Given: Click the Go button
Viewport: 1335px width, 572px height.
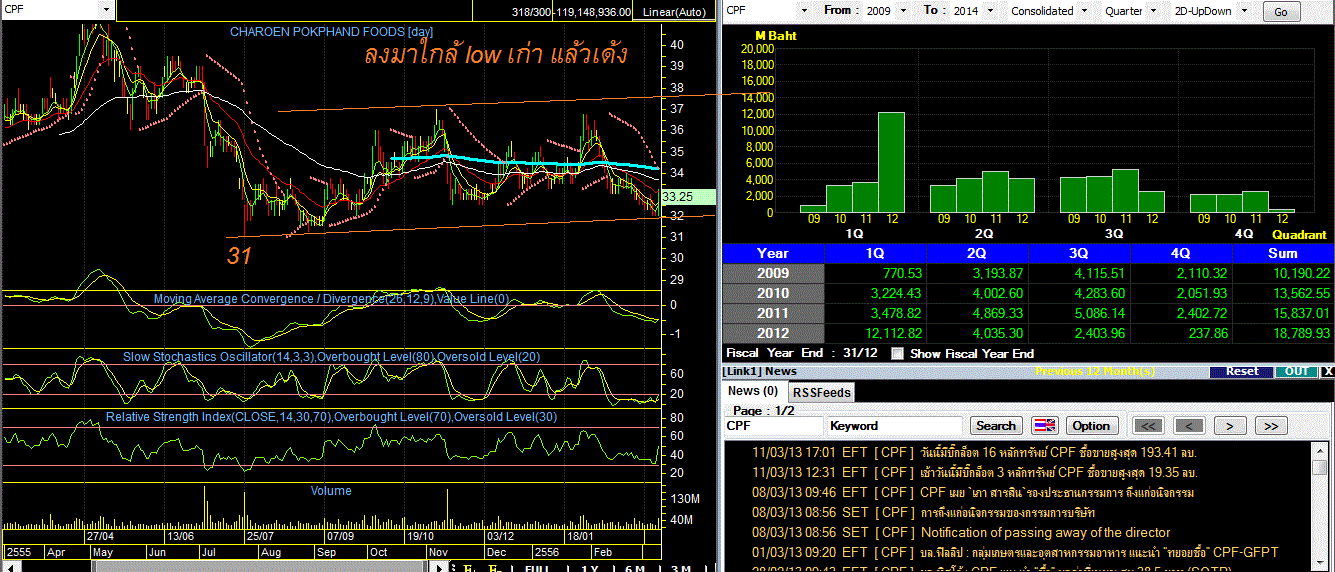Looking at the screenshot, I should pyautogui.click(x=1282, y=12).
